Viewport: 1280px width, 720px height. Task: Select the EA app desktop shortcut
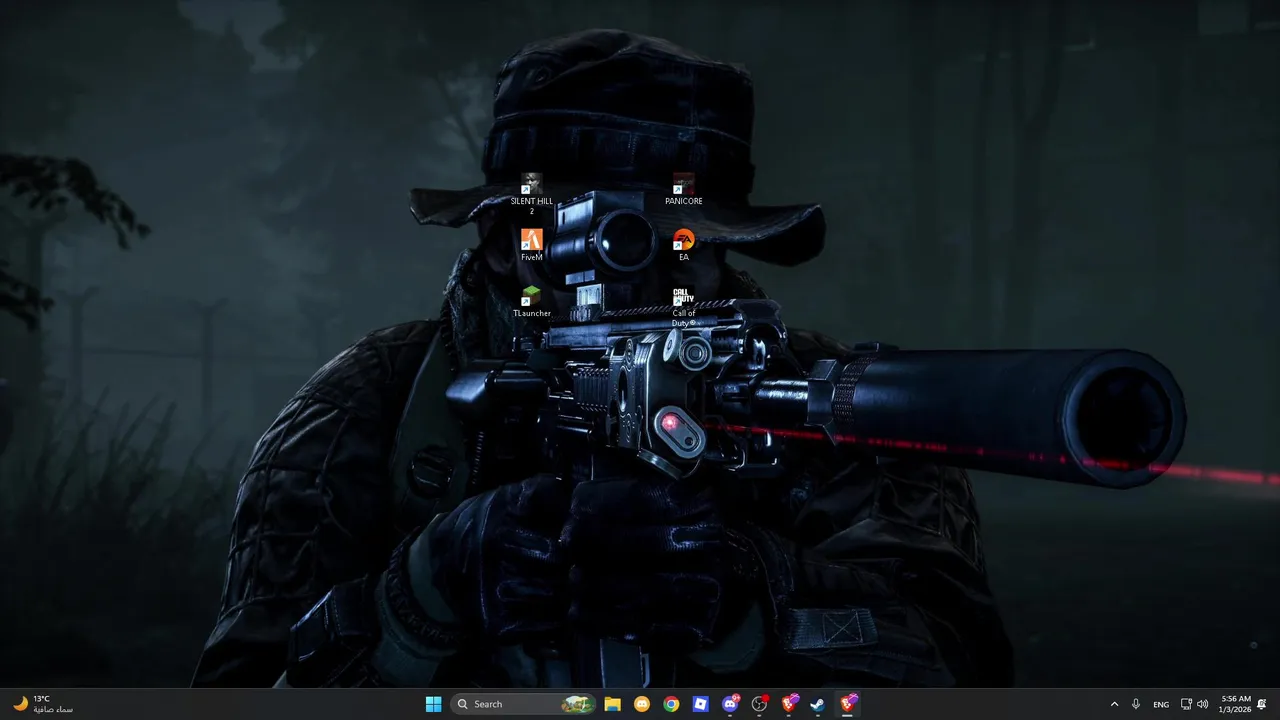[x=684, y=245]
